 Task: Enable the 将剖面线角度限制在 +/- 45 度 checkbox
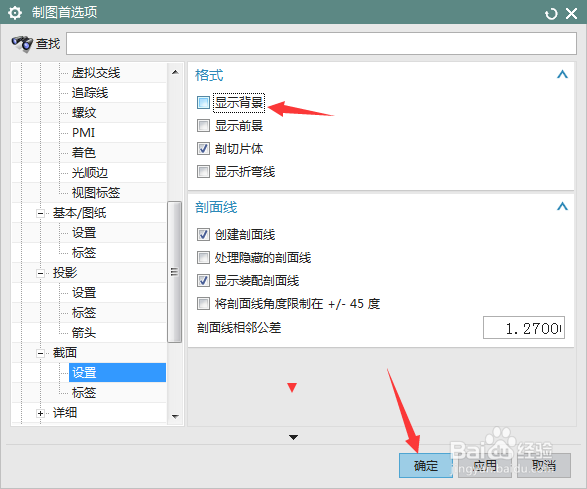pos(203,304)
